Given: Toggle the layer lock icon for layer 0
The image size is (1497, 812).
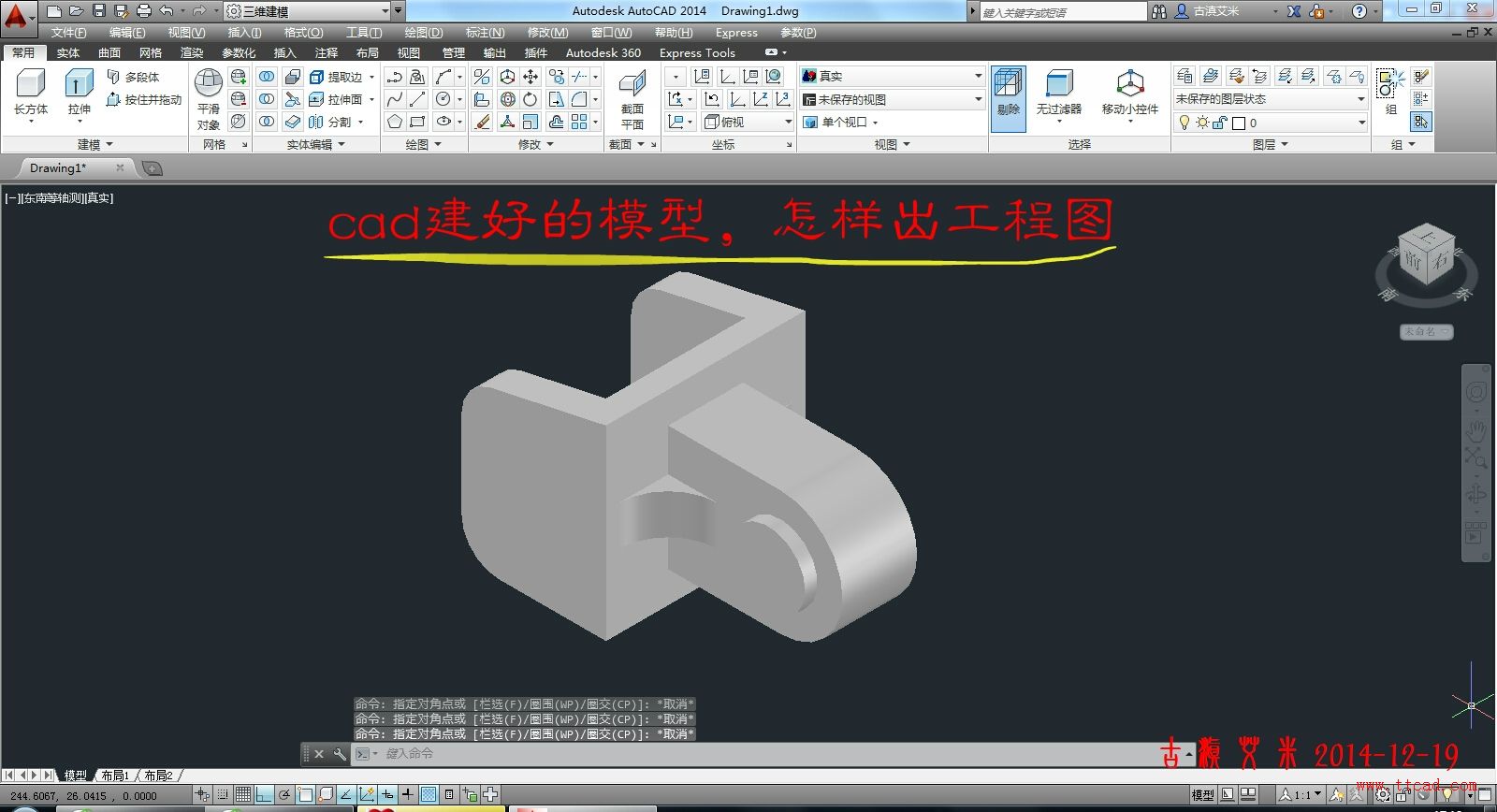Looking at the screenshot, I should [x=1219, y=123].
